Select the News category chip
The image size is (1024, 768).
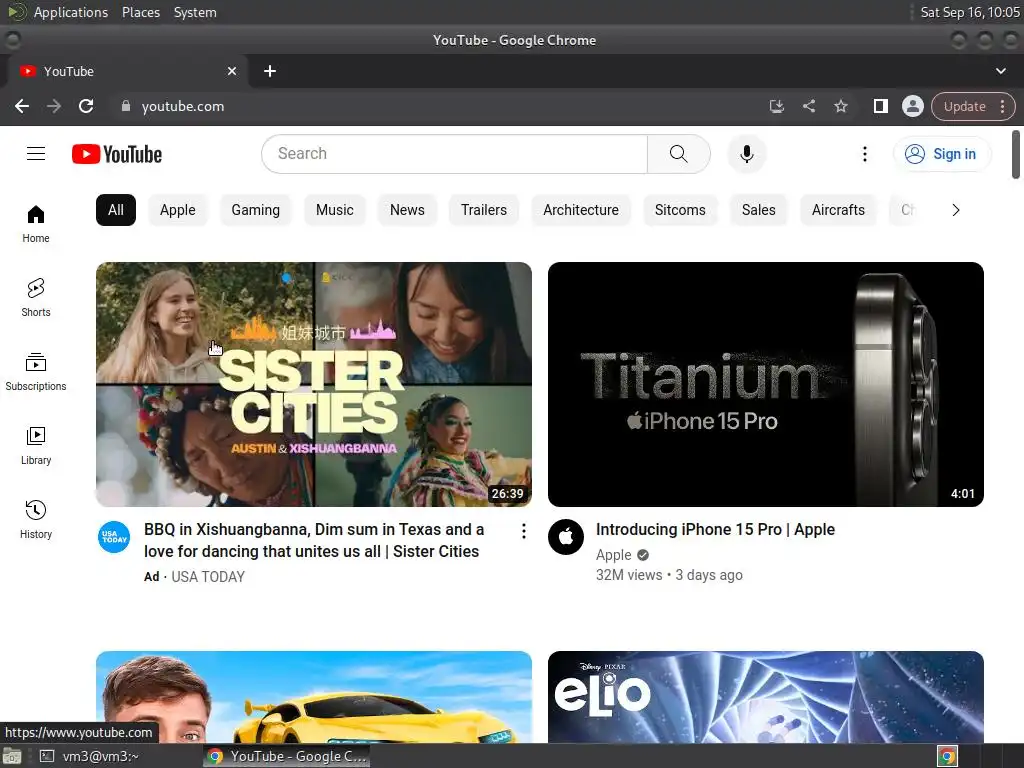click(407, 210)
